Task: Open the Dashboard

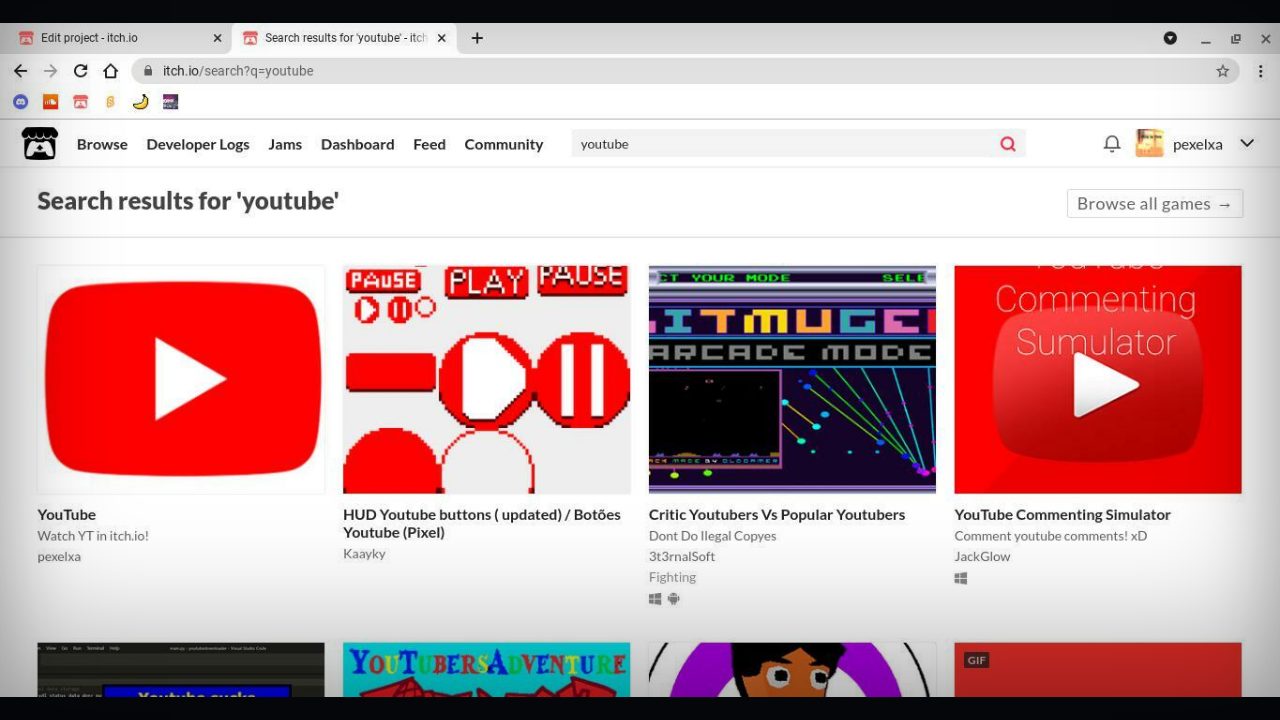Action: 357,144
